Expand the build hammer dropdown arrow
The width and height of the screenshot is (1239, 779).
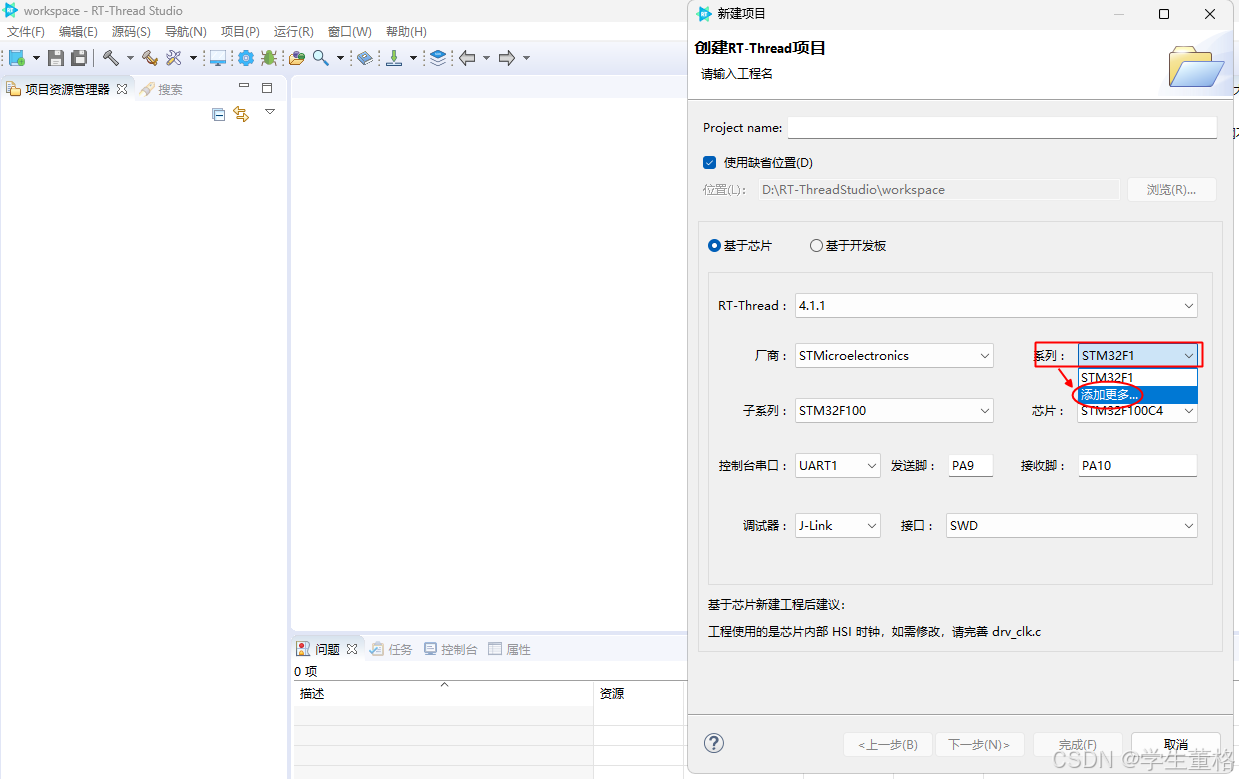pyautogui.click(x=129, y=58)
